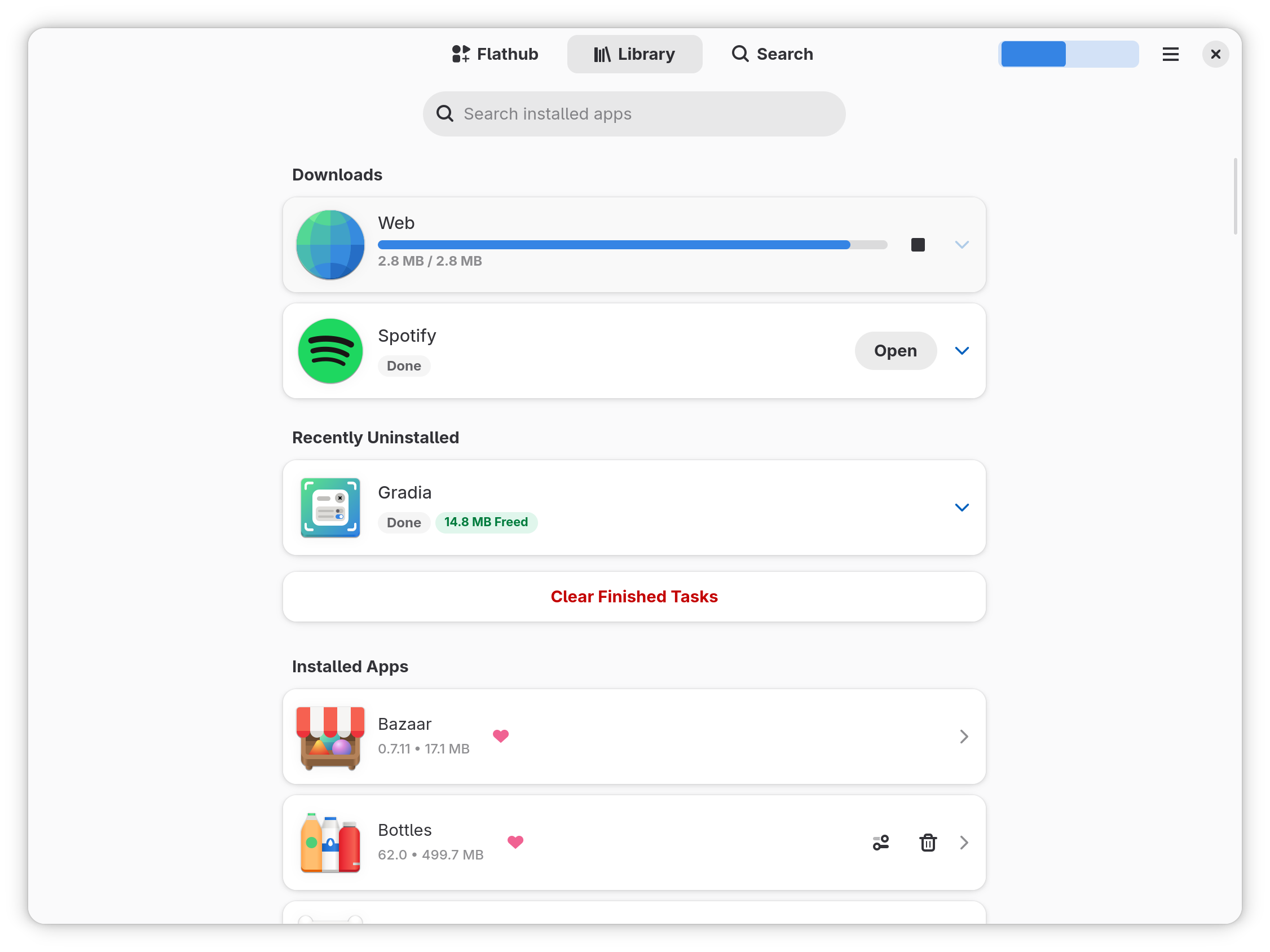Click the trash icon for Bottles
This screenshot has width=1270, height=952.
click(x=928, y=843)
